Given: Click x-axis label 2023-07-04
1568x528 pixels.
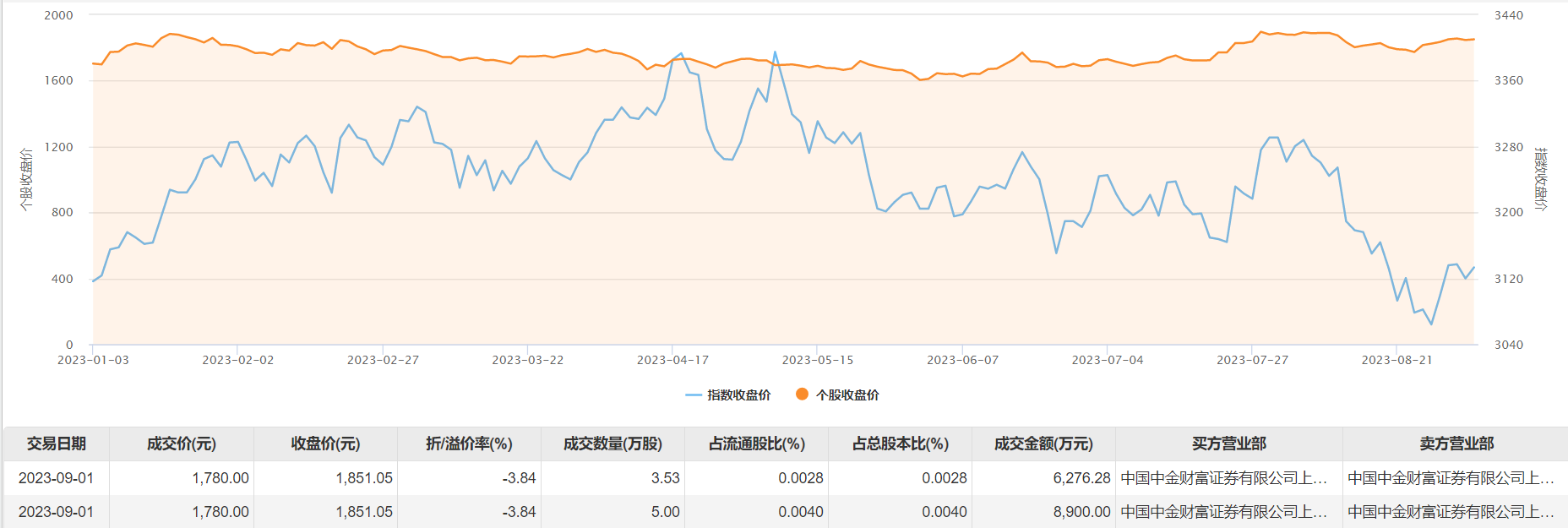Looking at the screenshot, I should coord(1108,360).
